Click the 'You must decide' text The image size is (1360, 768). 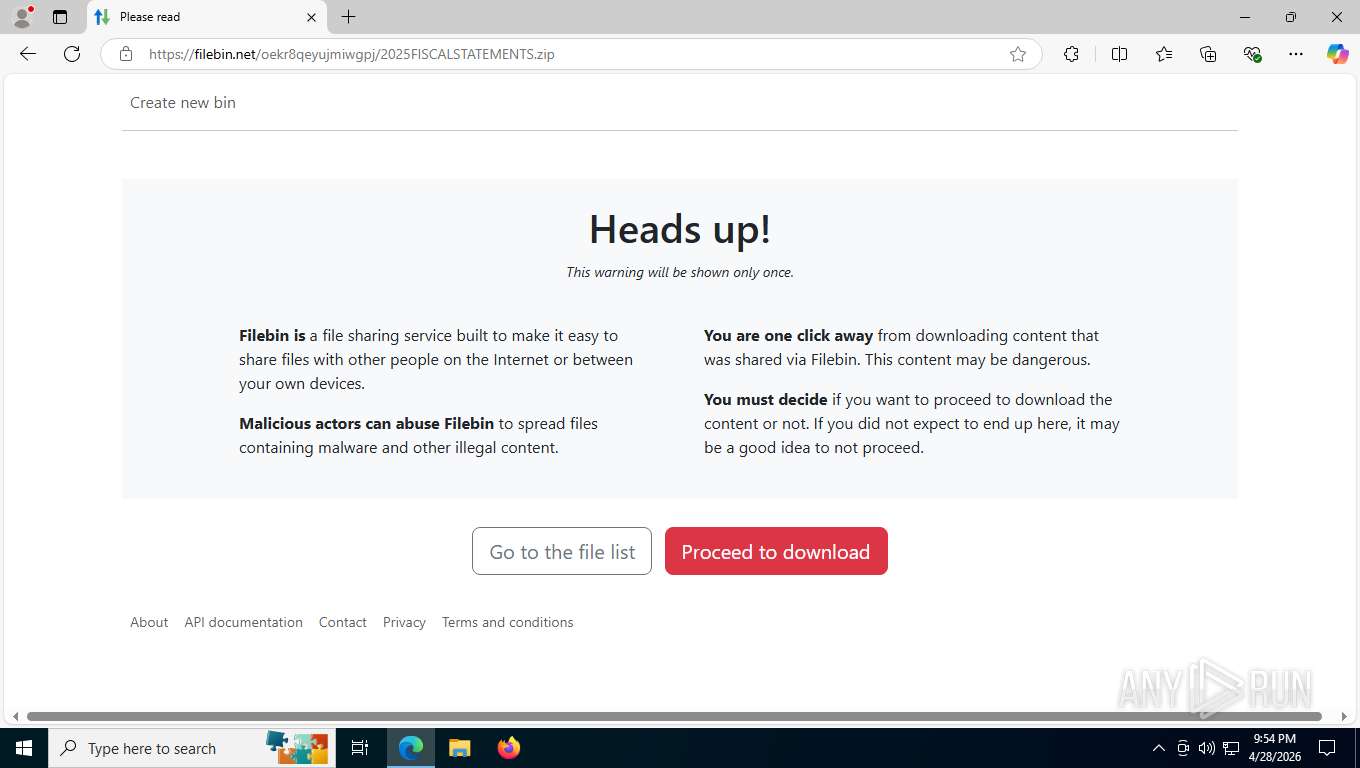click(766, 399)
